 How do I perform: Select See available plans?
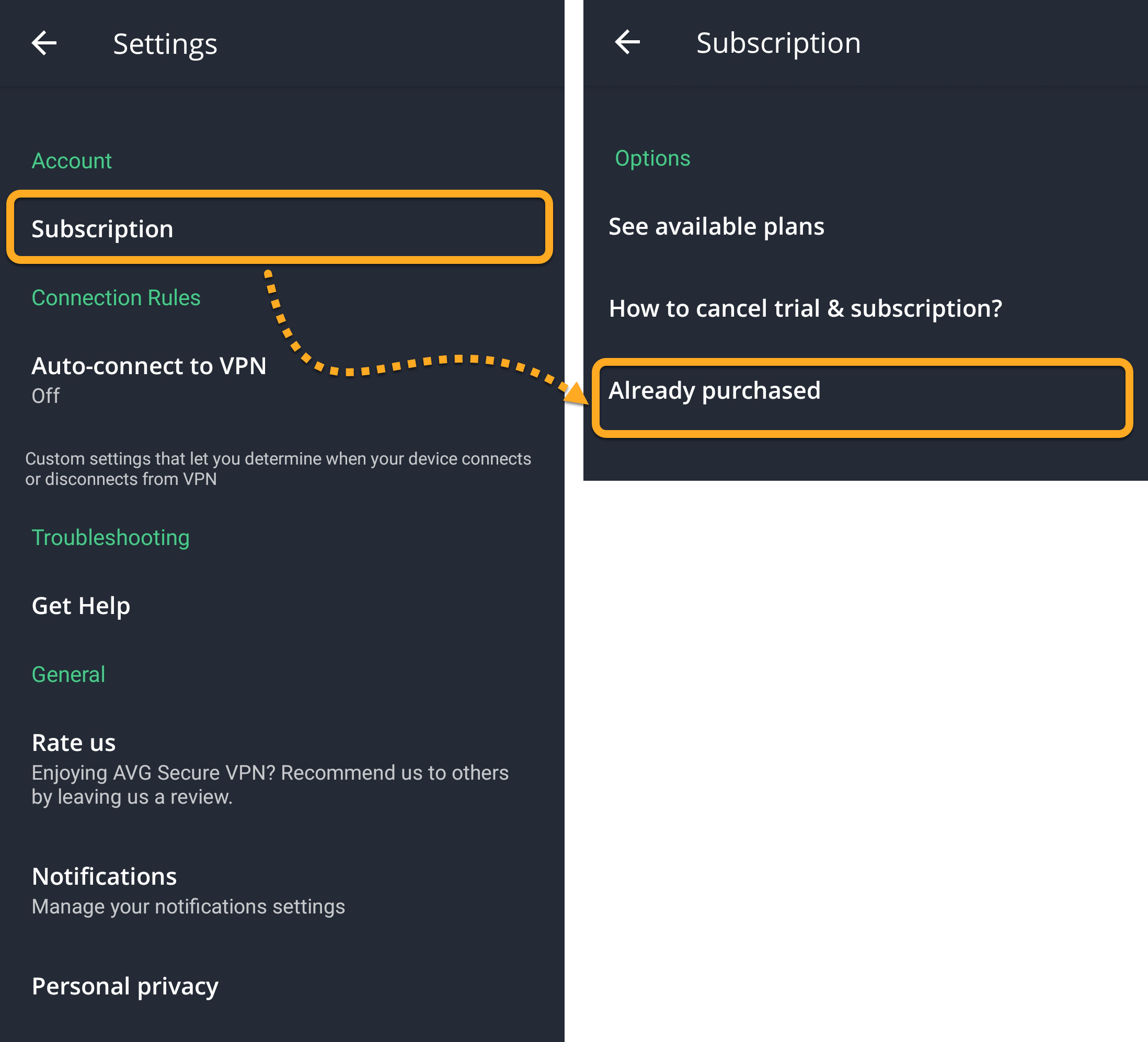(866, 226)
